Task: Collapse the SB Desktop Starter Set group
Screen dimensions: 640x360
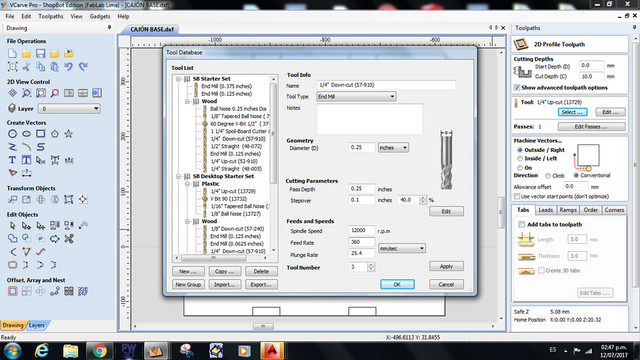Action: [x=178, y=176]
